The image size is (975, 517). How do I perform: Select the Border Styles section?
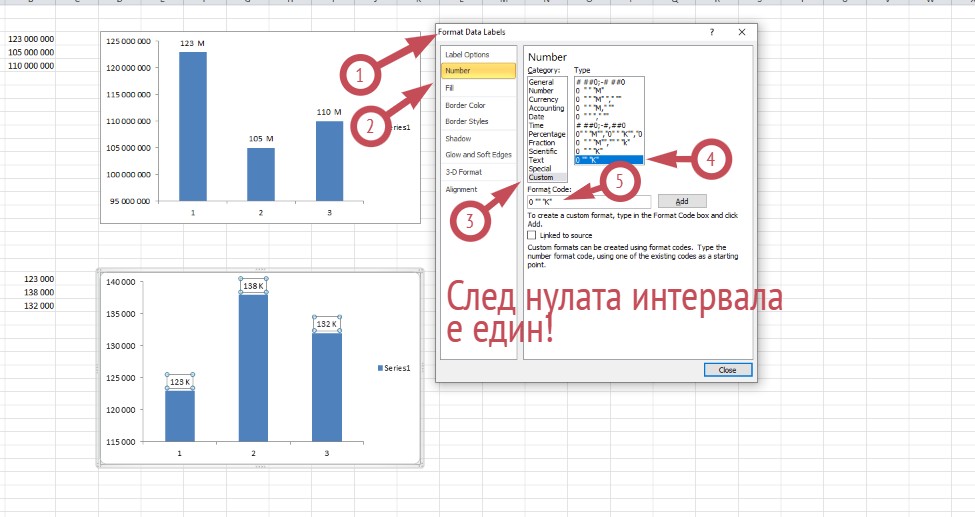(467, 121)
